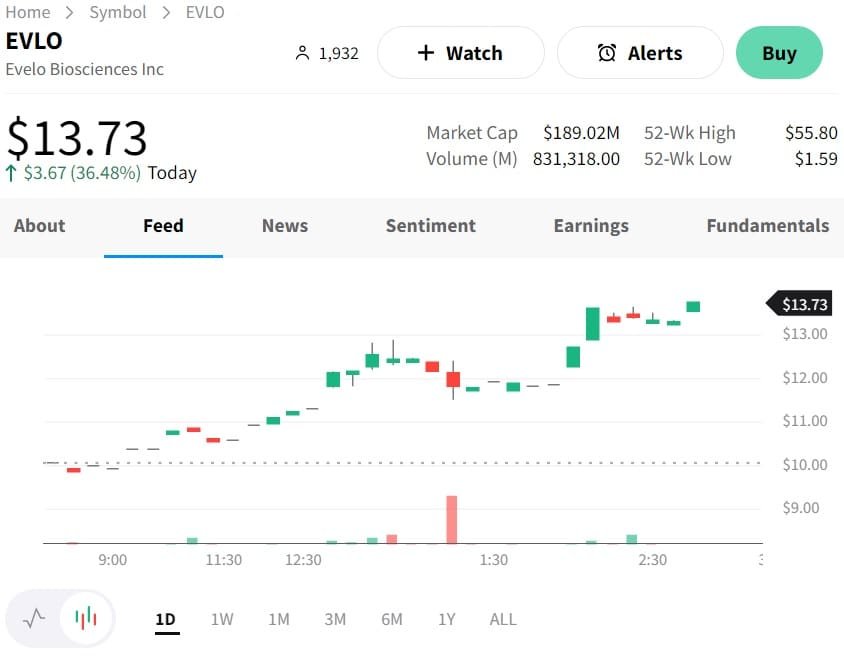Viewport: 844px width, 656px height.
Task: Select the 1W time range
Action: pyautogui.click(x=222, y=619)
